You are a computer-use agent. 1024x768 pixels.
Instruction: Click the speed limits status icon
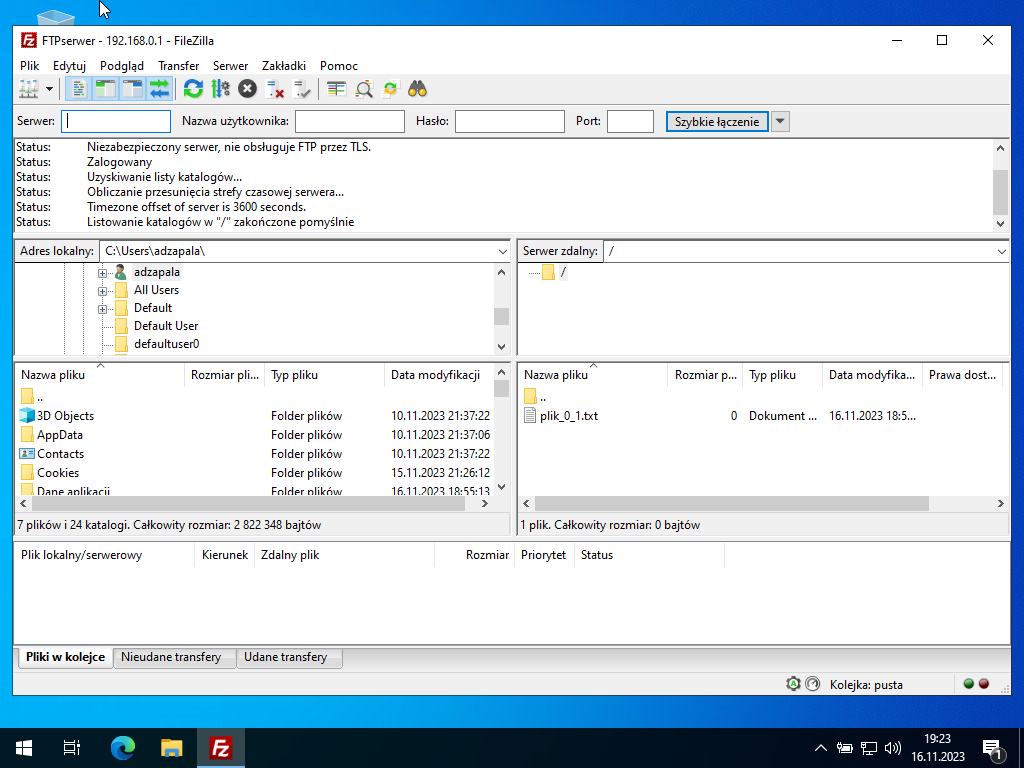(812, 684)
